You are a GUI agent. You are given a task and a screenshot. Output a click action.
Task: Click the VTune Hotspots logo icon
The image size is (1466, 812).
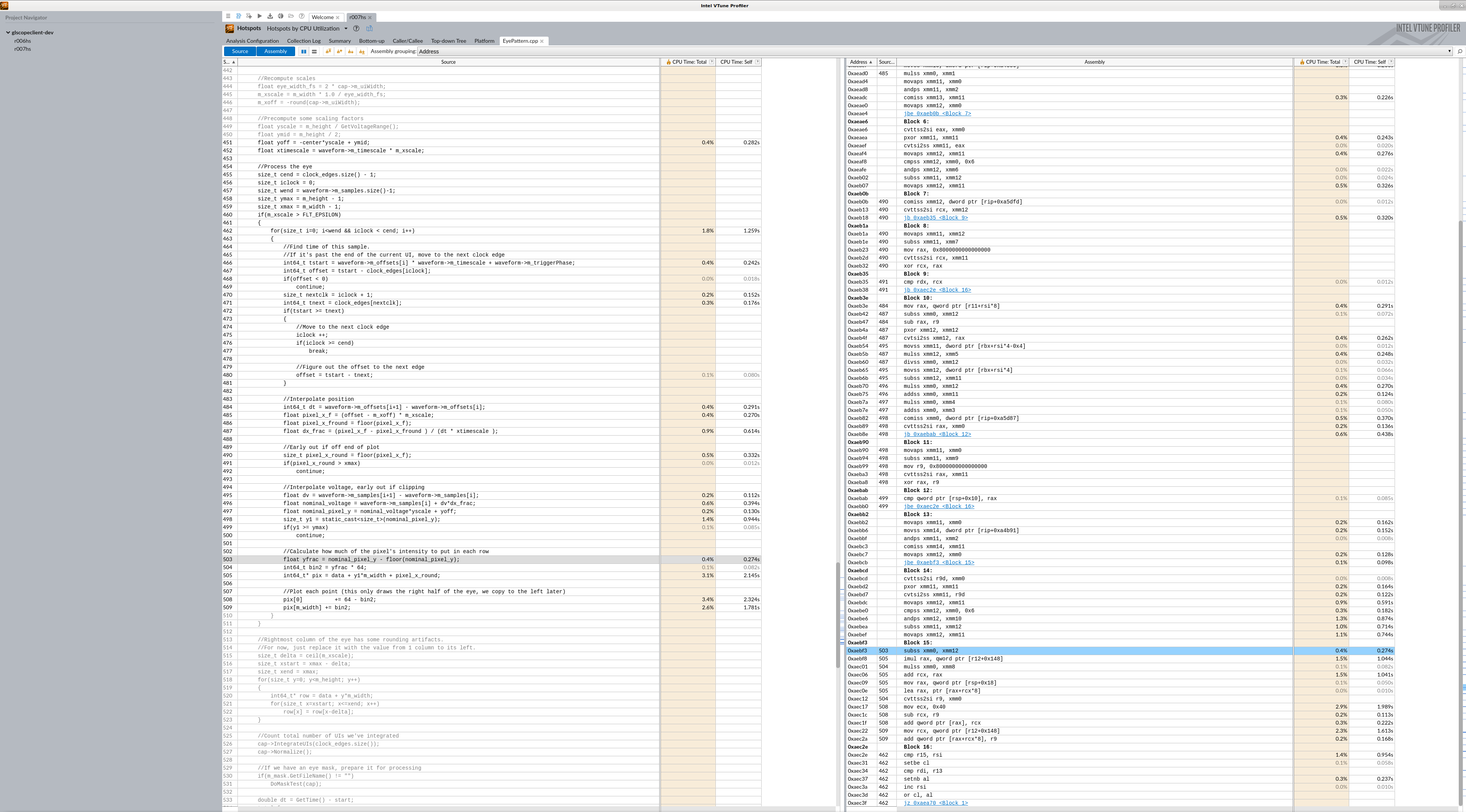229,29
